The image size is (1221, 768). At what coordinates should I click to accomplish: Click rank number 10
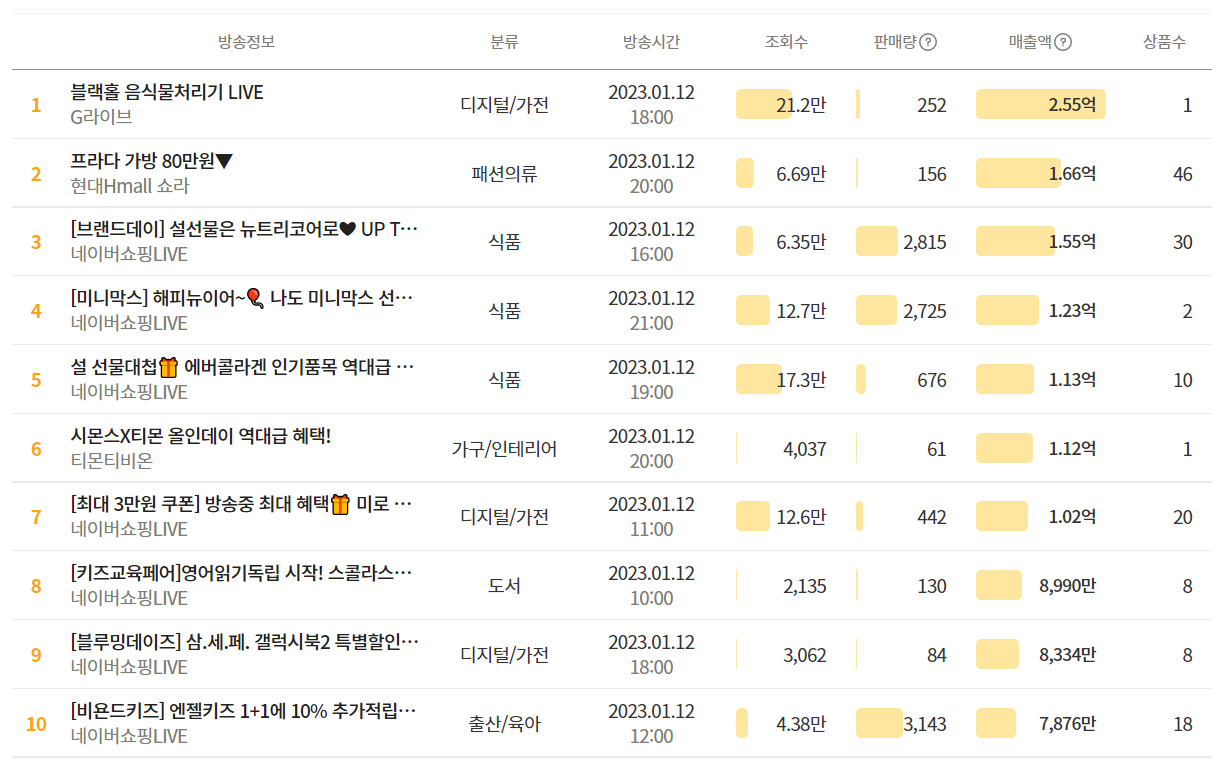tap(36, 724)
